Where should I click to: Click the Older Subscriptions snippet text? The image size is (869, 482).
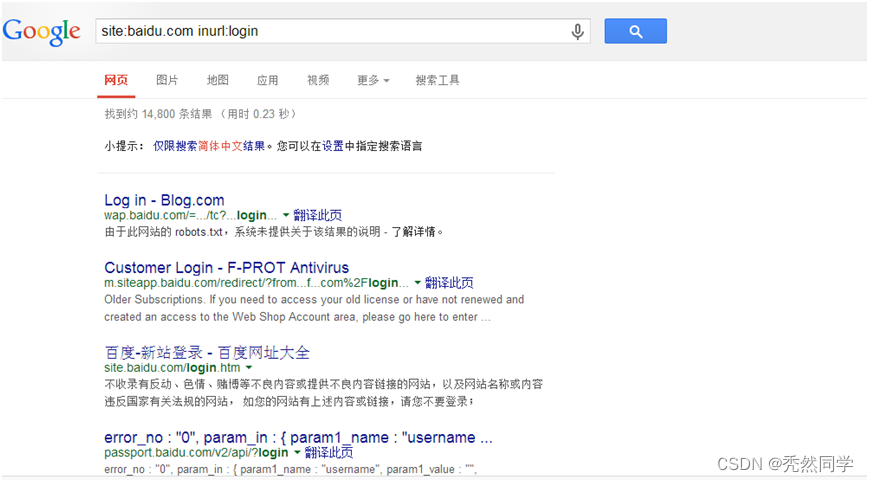pyautogui.click(x=314, y=308)
